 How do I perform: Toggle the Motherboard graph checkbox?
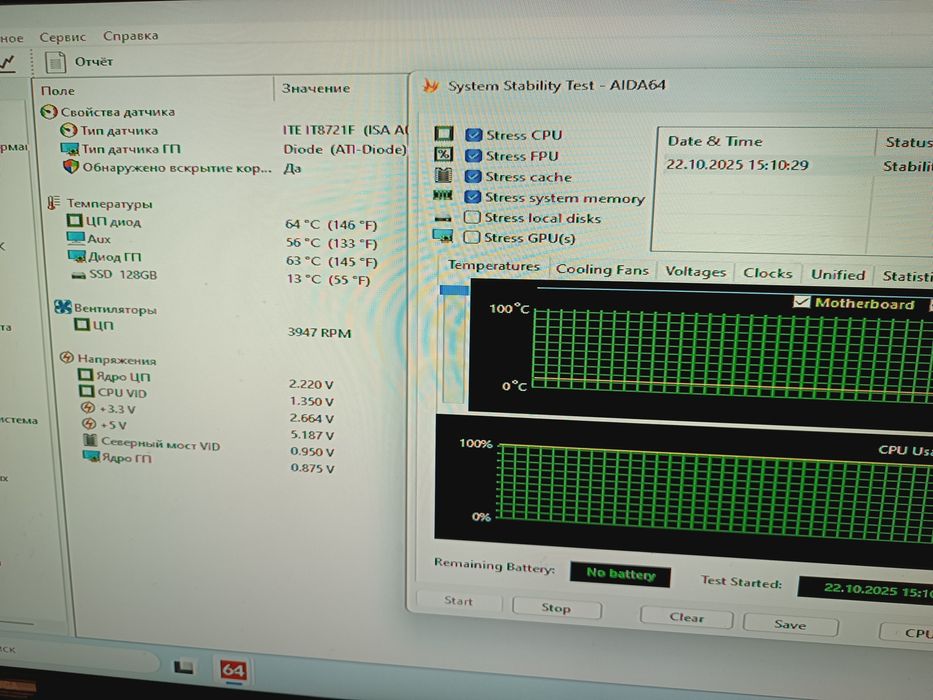click(801, 302)
